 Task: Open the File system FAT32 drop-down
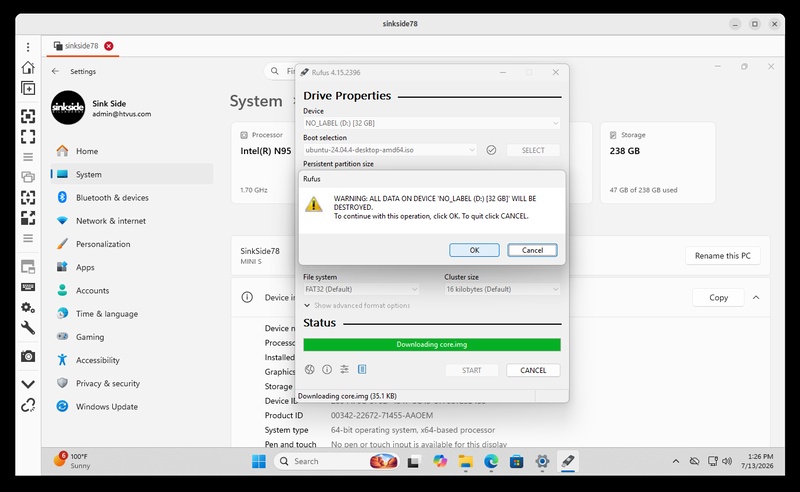[x=361, y=289]
